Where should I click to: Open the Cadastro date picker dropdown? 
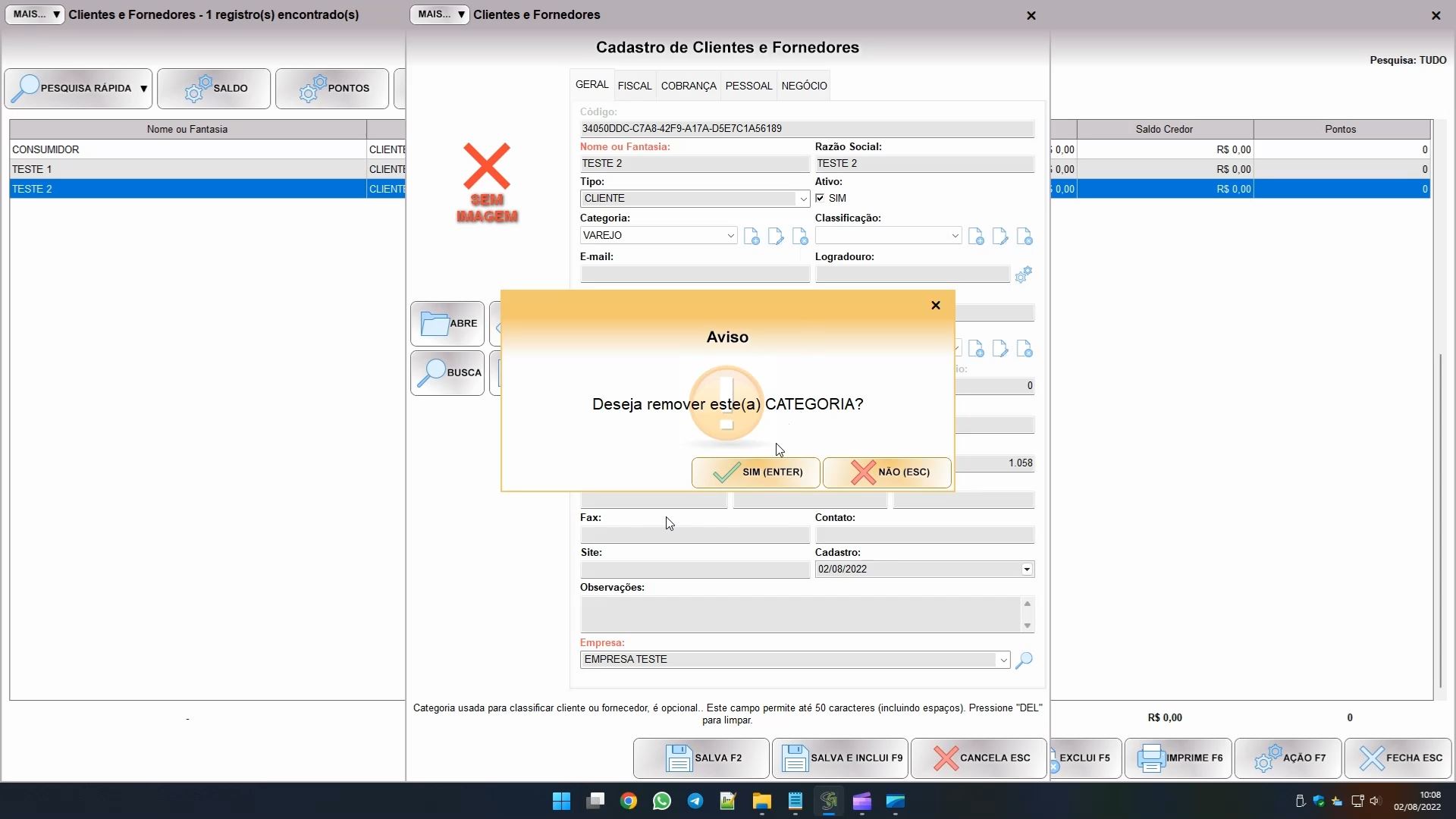click(x=1026, y=570)
